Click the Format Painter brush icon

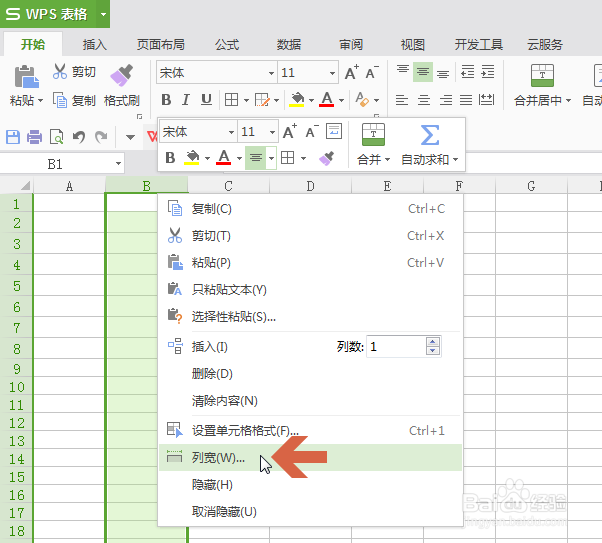click(121, 75)
